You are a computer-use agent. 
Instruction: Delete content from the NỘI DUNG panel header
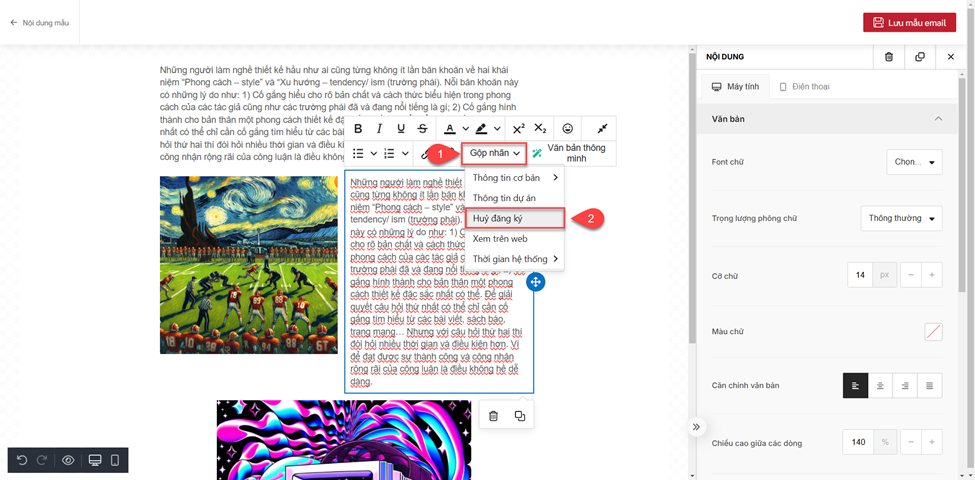(x=889, y=57)
